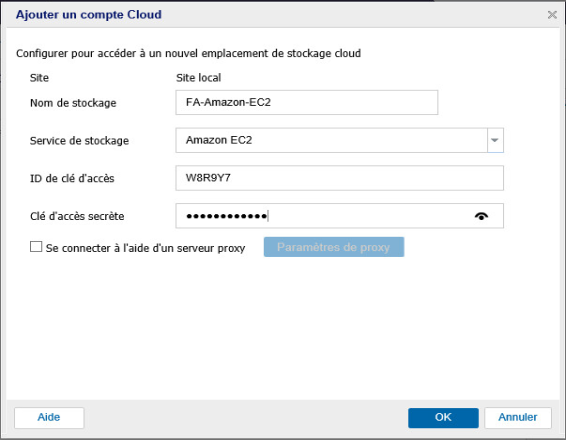566x440 pixels.
Task: Reveal the secret key with the eye icon
Action: pos(481,216)
